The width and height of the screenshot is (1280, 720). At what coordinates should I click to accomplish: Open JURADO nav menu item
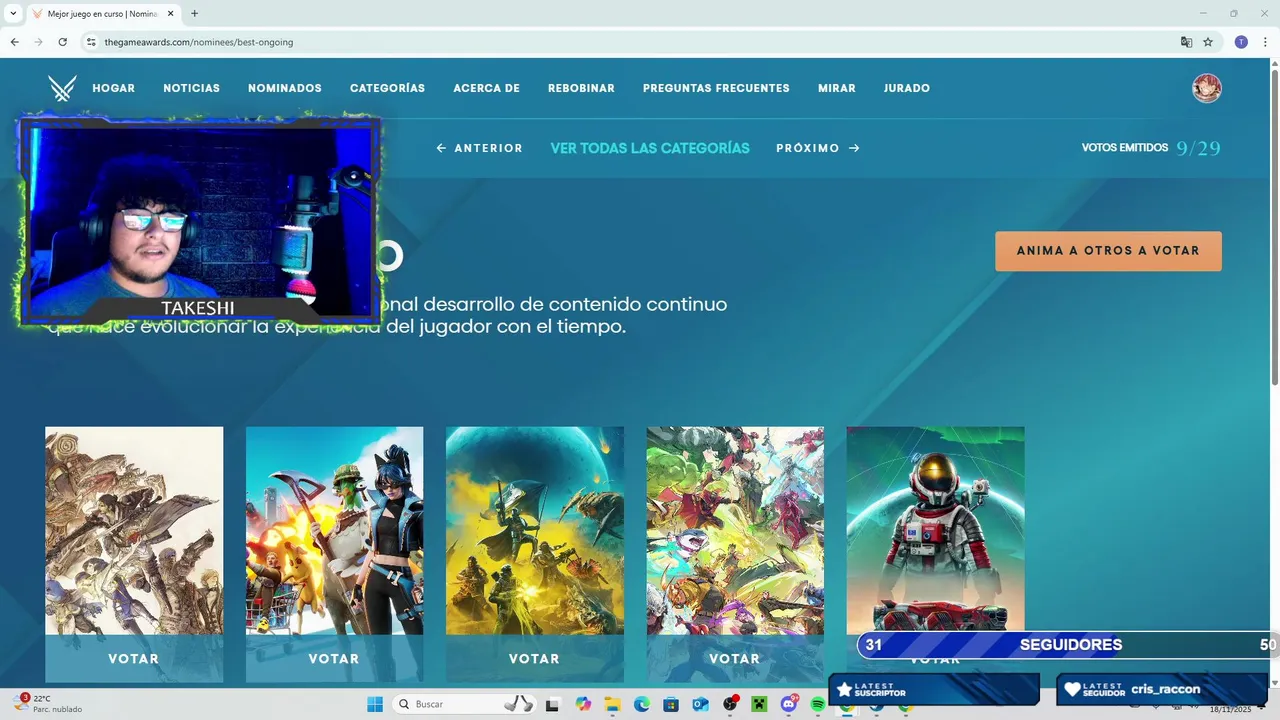(906, 88)
